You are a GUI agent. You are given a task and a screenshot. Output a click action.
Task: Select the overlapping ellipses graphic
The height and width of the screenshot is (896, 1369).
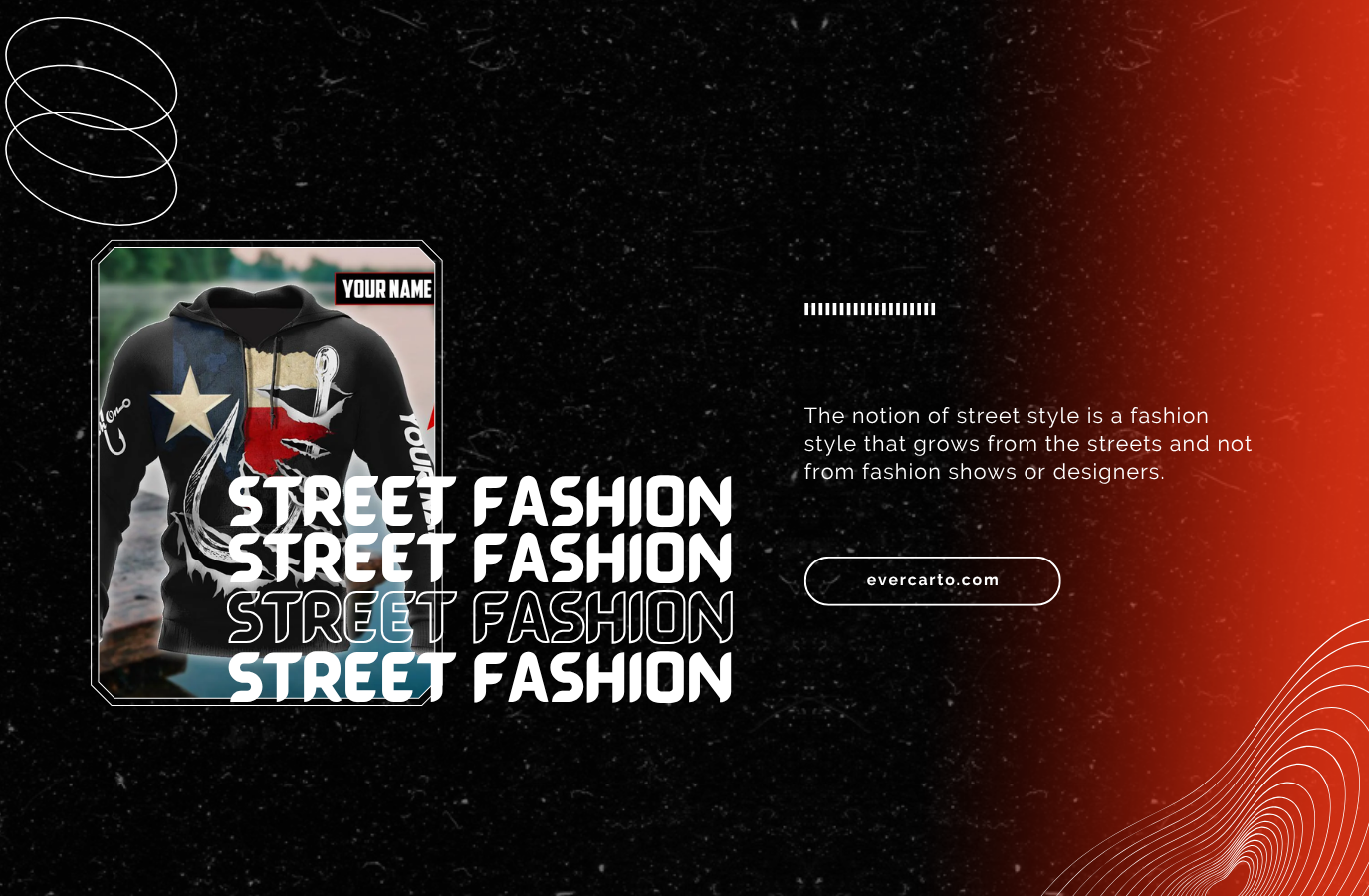[x=91, y=121]
